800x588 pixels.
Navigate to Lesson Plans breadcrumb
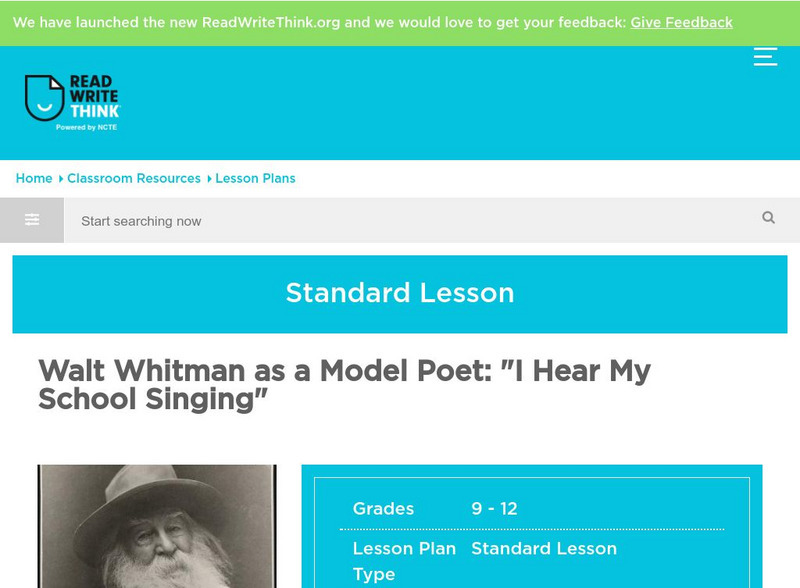255,178
